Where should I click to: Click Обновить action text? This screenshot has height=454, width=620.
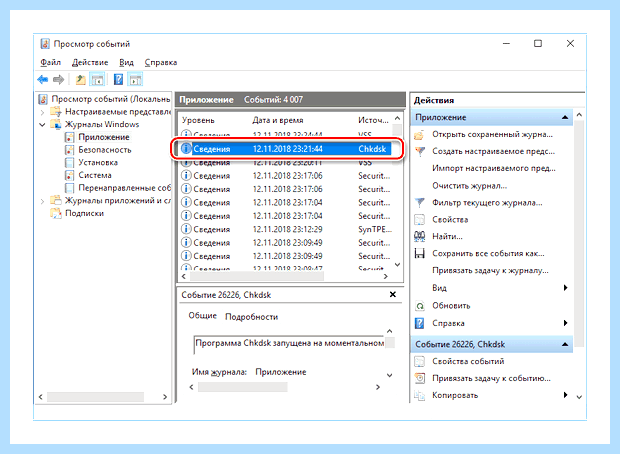click(x=451, y=306)
